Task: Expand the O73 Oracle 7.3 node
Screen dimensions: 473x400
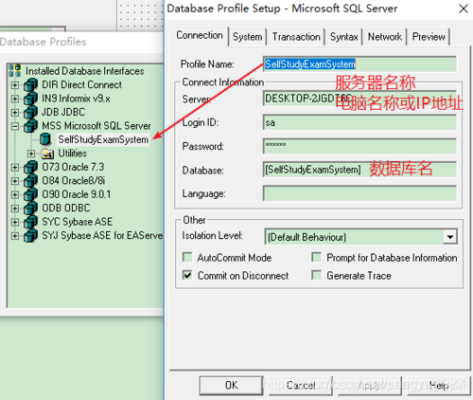Action: coord(15,167)
